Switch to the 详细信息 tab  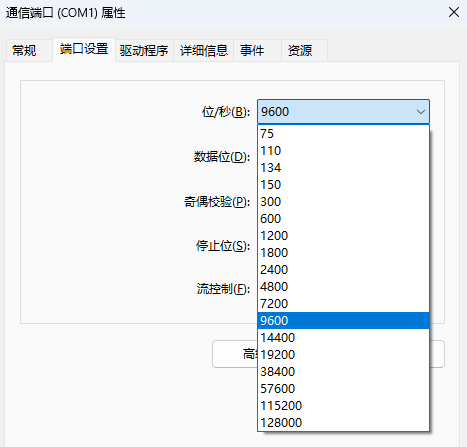pos(204,51)
